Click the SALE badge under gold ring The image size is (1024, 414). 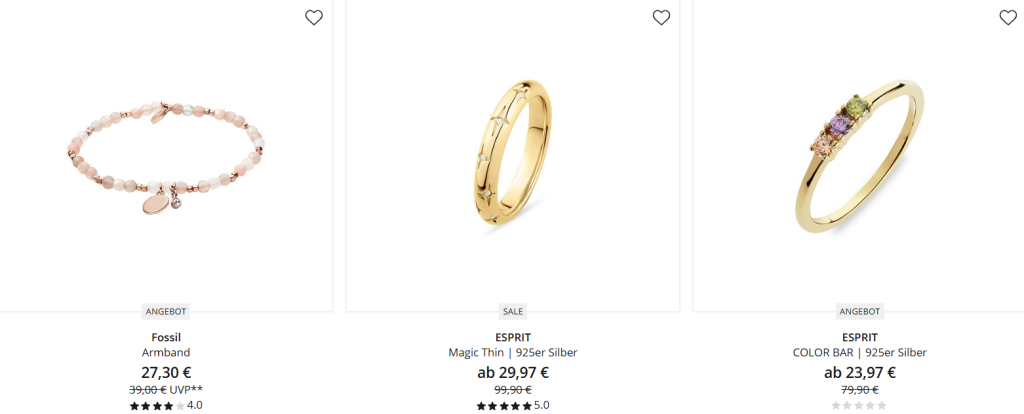513,311
